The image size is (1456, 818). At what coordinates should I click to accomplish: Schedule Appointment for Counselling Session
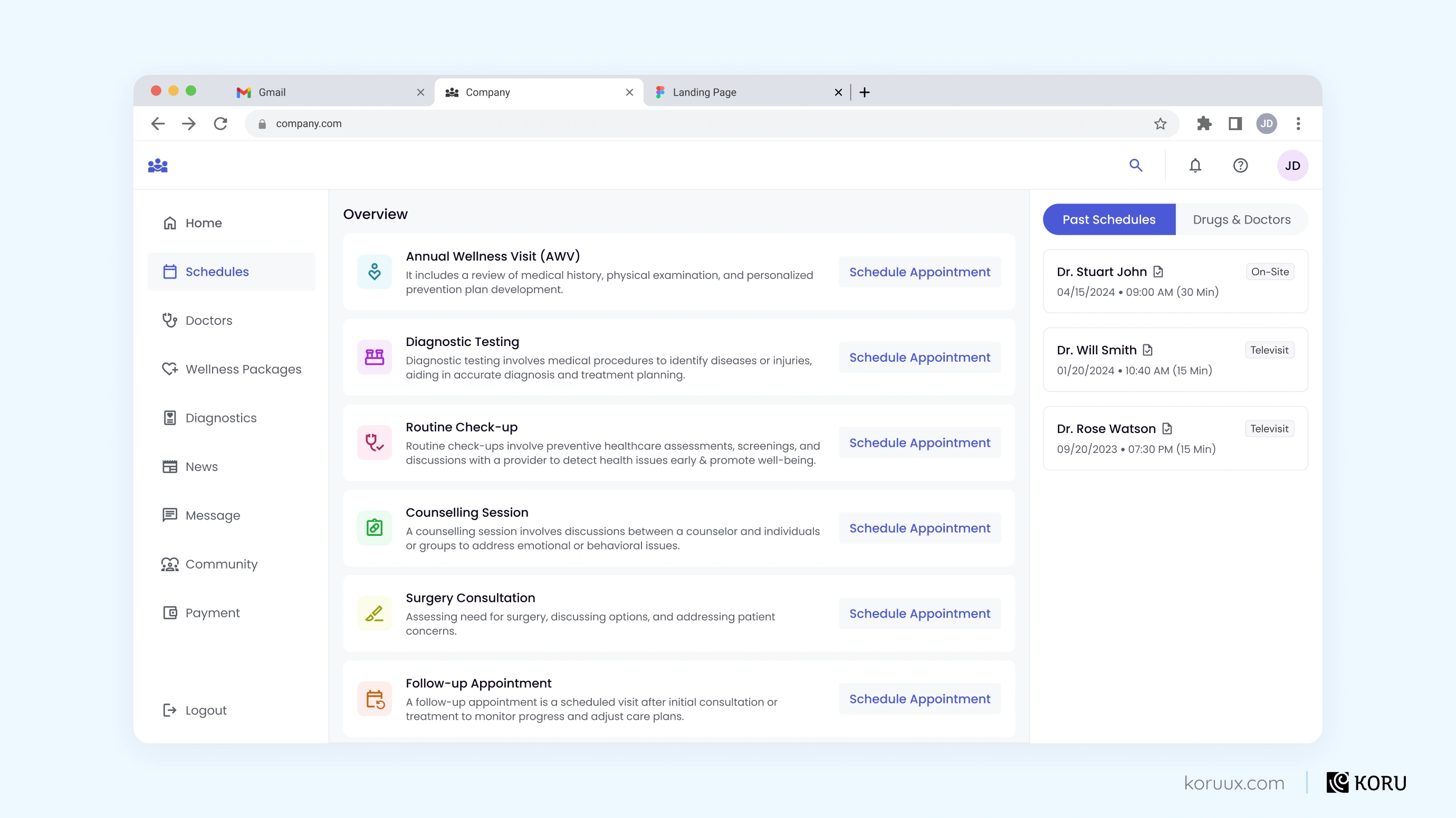pos(919,527)
